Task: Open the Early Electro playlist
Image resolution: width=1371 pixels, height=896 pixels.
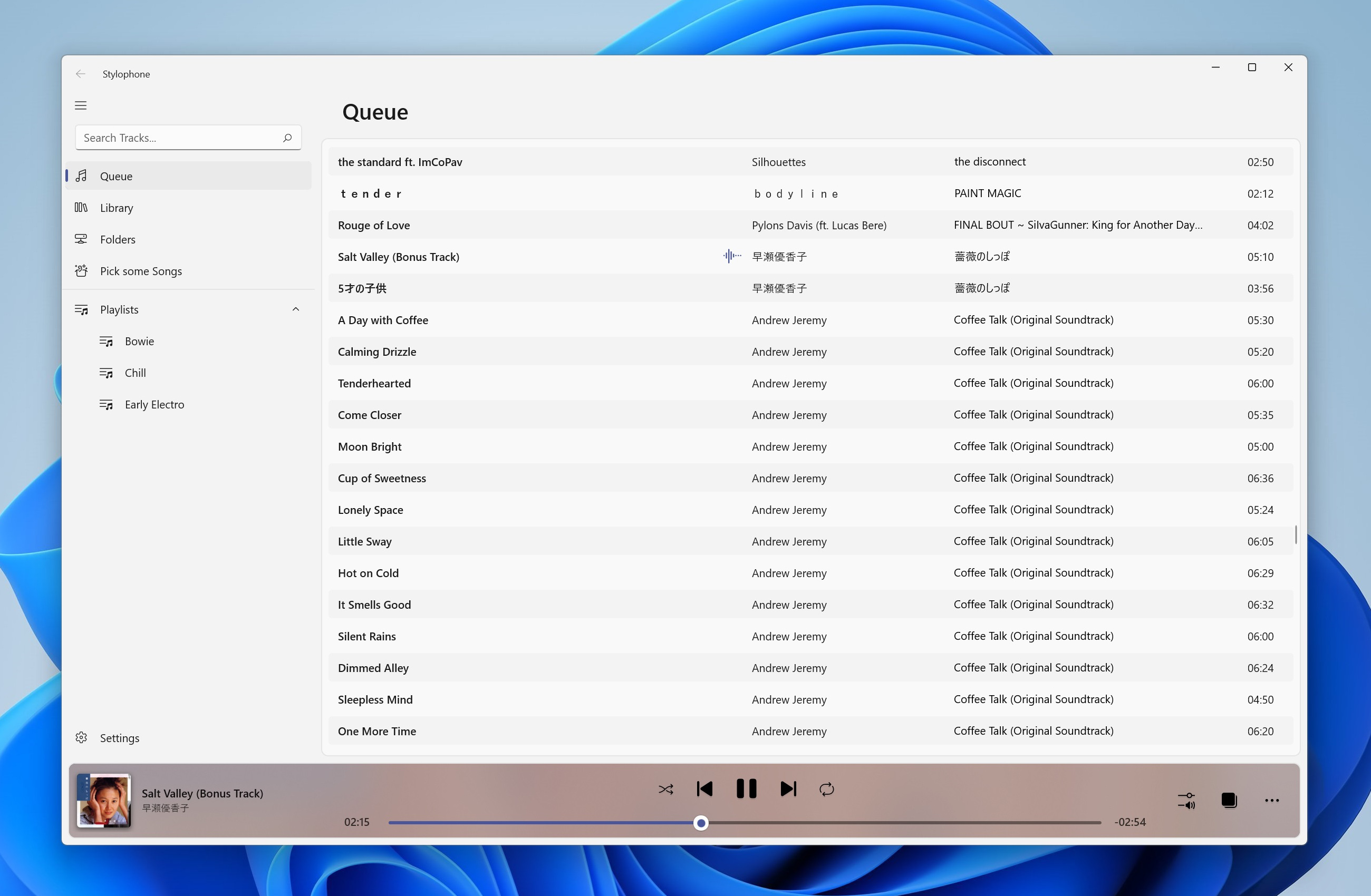Action: pos(155,405)
